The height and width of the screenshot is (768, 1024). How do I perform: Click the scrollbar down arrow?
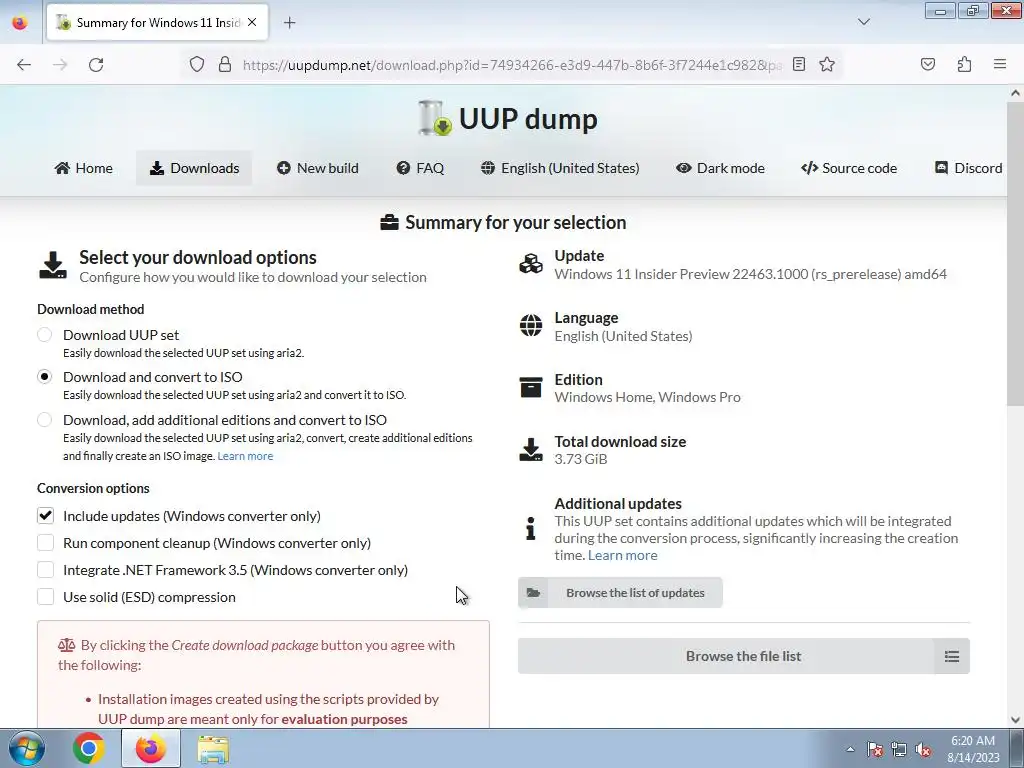(1016, 720)
